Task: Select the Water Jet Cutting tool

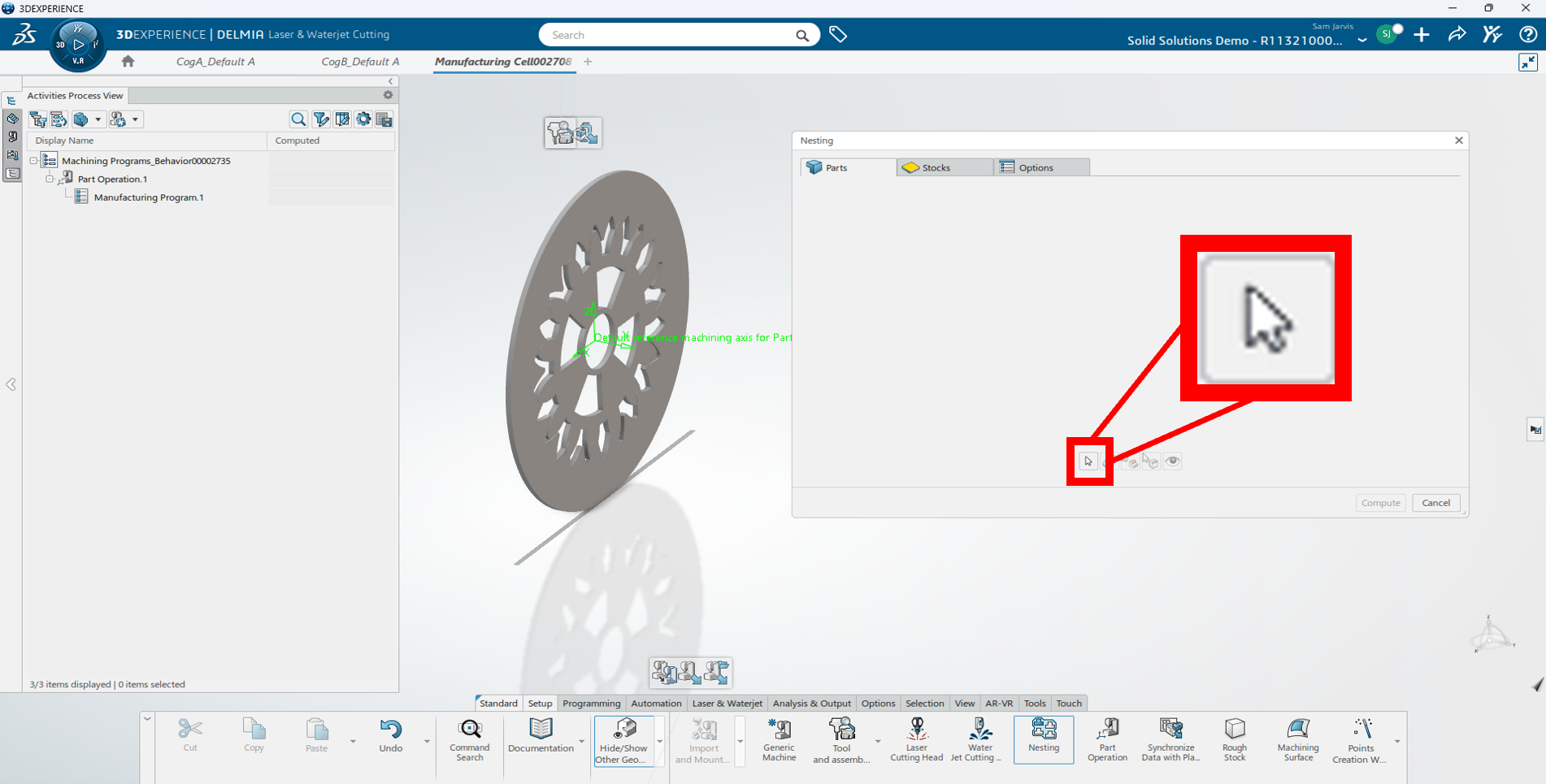Action: click(x=979, y=739)
